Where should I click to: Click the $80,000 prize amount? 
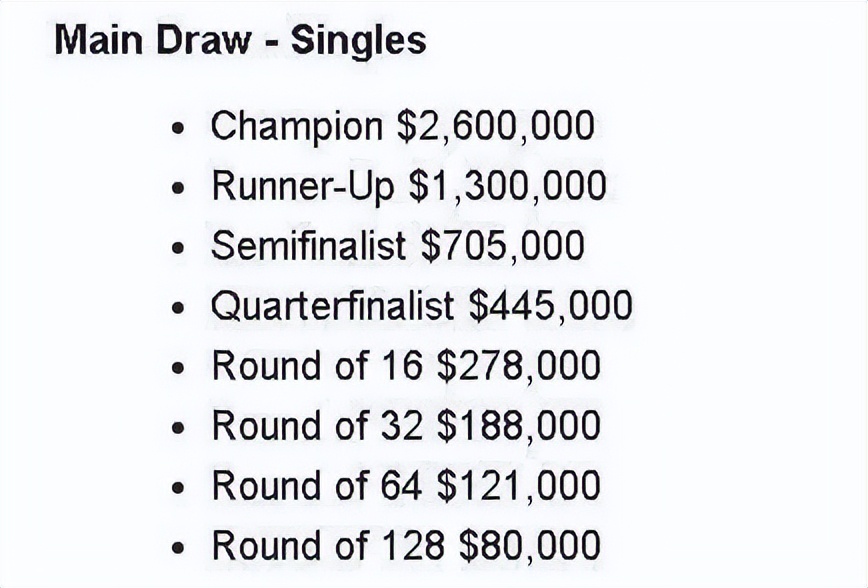[x=530, y=546]
